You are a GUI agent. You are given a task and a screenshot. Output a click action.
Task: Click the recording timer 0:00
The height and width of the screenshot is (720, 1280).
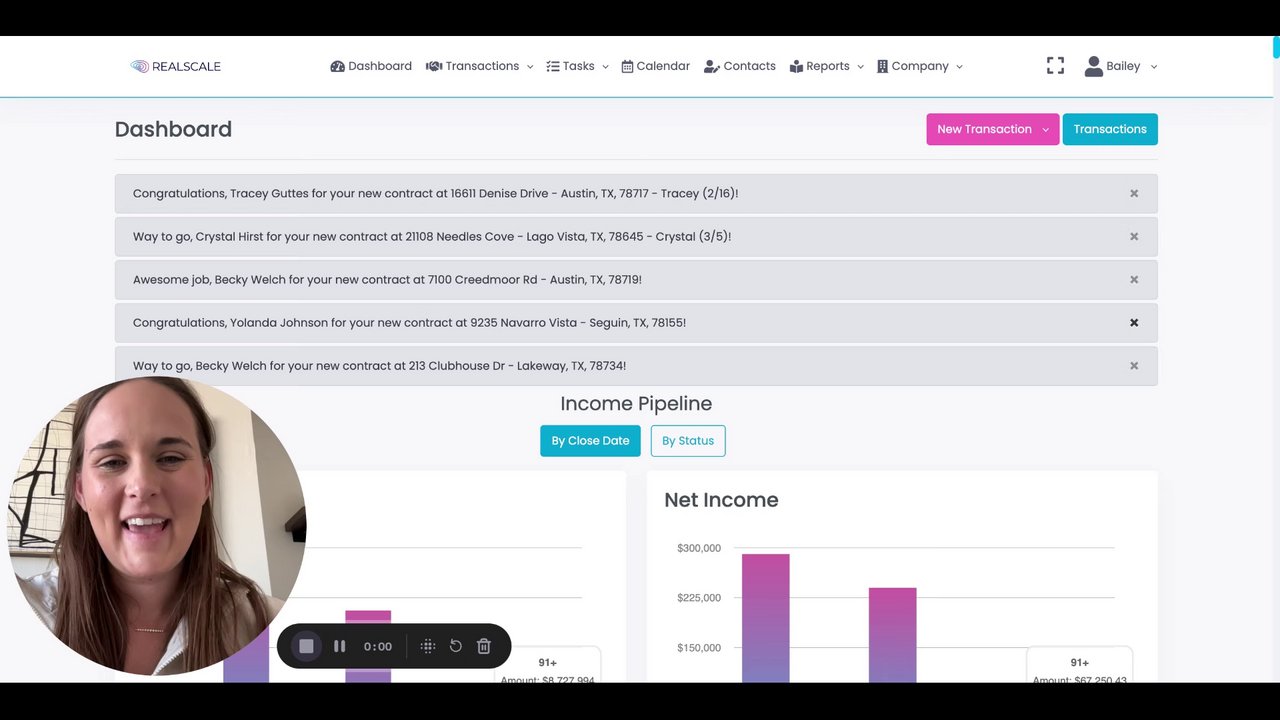coord(378,647)
